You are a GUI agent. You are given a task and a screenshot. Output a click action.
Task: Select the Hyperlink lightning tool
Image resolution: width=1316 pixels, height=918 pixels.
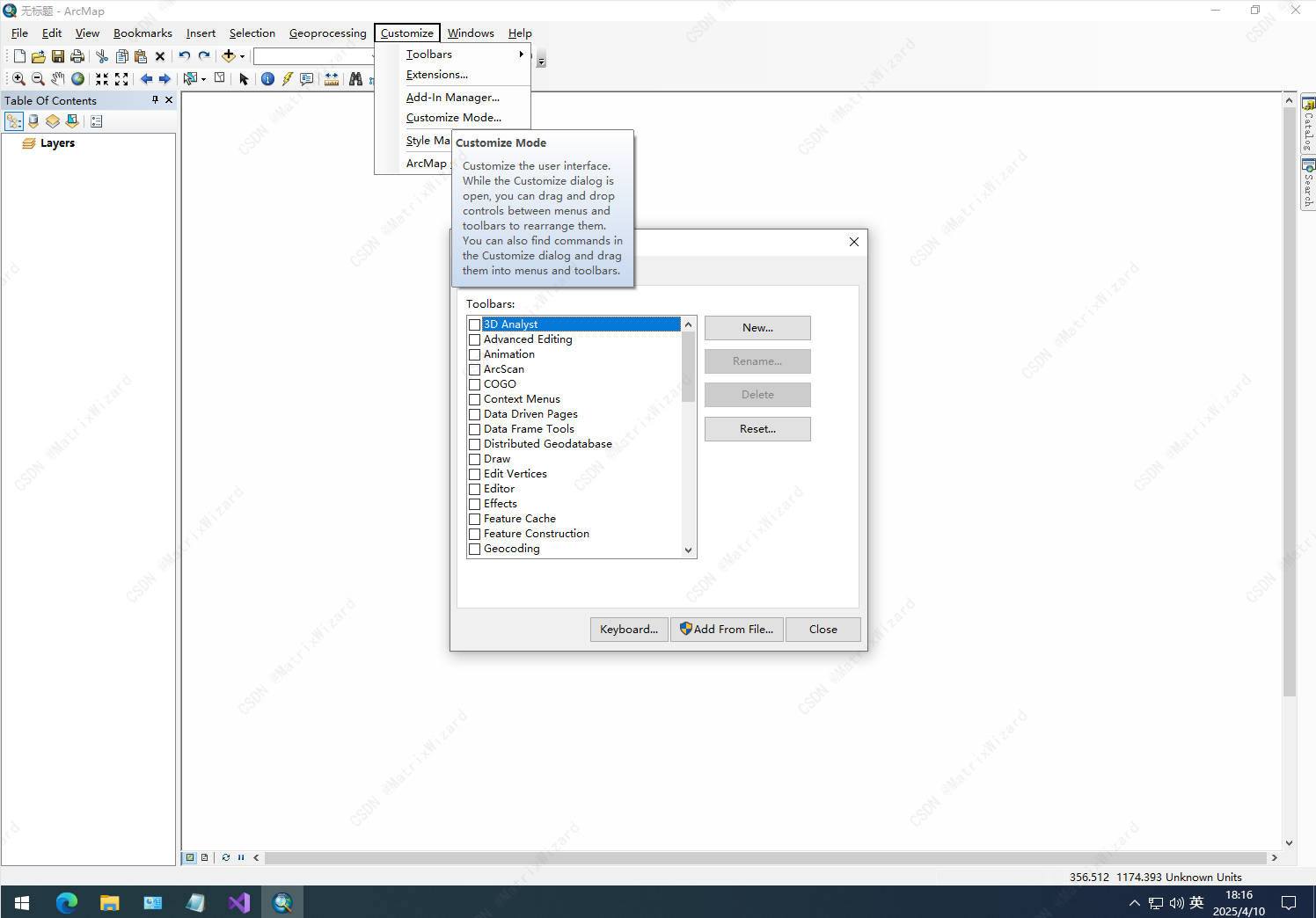287,79
